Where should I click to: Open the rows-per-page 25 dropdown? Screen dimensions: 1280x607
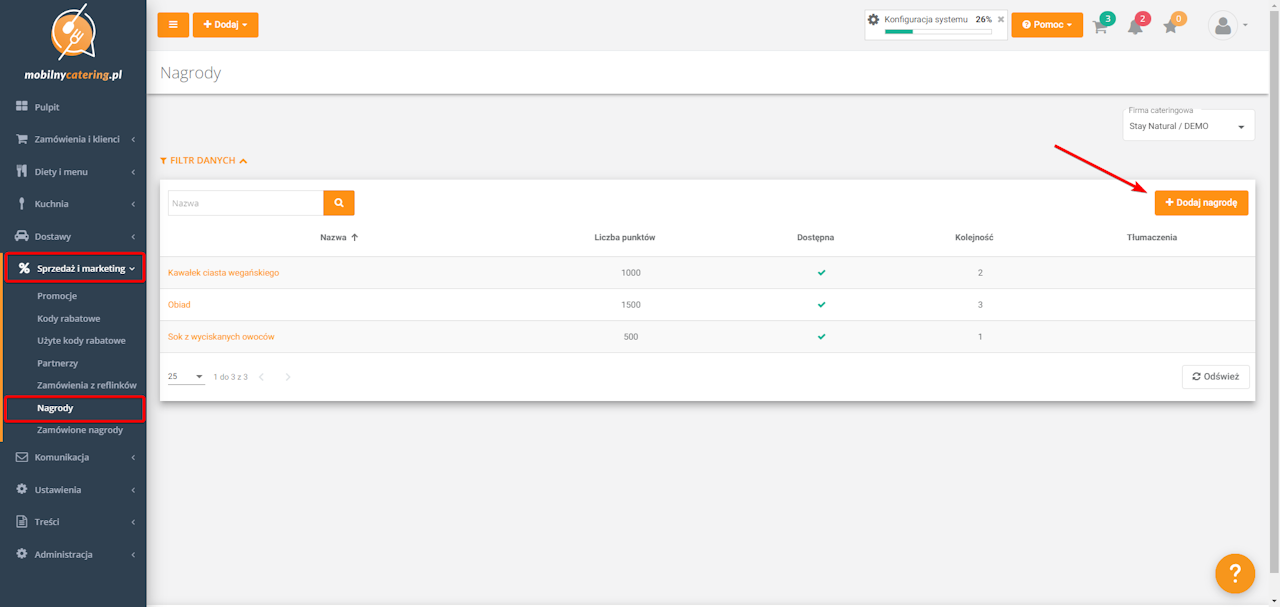pyautogui.click(x=186, y=377)
